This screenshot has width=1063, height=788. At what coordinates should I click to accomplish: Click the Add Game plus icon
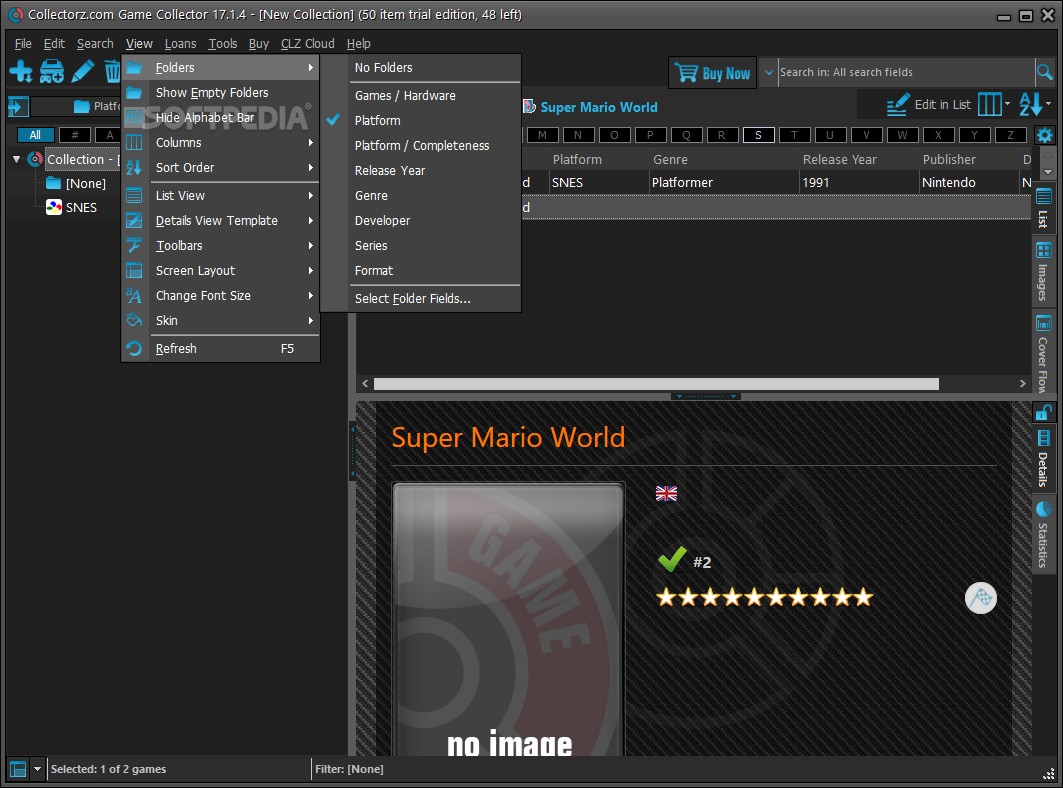coord(20,71)
